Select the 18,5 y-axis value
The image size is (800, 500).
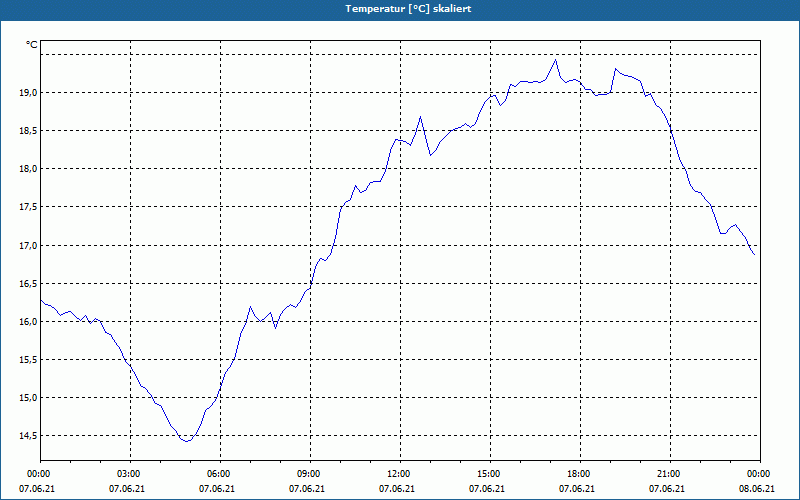pos(29,131)
